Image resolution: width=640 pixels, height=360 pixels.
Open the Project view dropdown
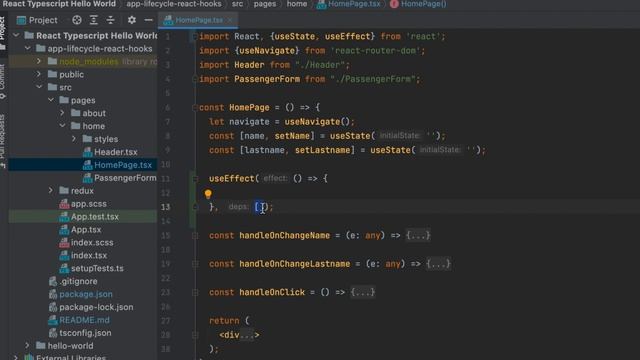coord(37,20)
